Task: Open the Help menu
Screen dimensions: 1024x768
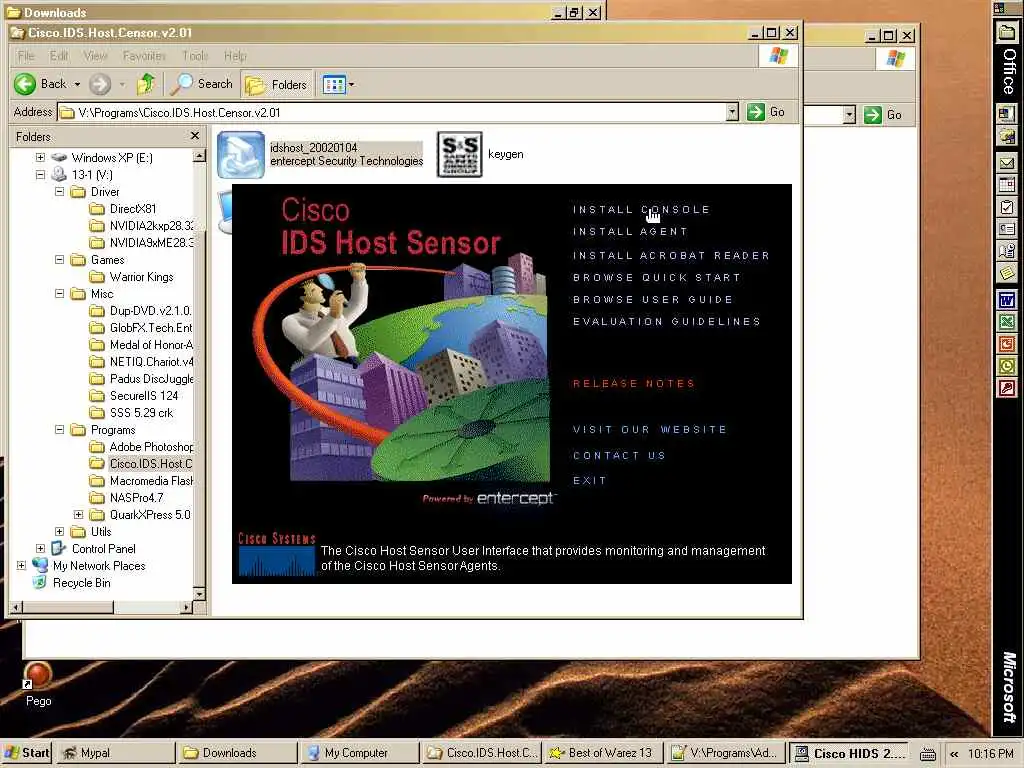Action: click(235, 56)
